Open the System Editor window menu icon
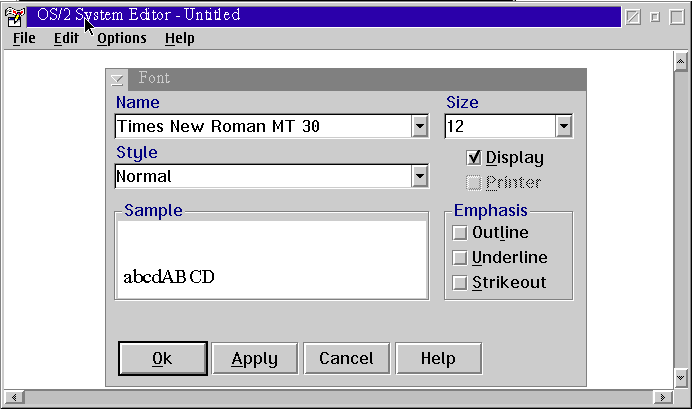 tap(15, 17)
